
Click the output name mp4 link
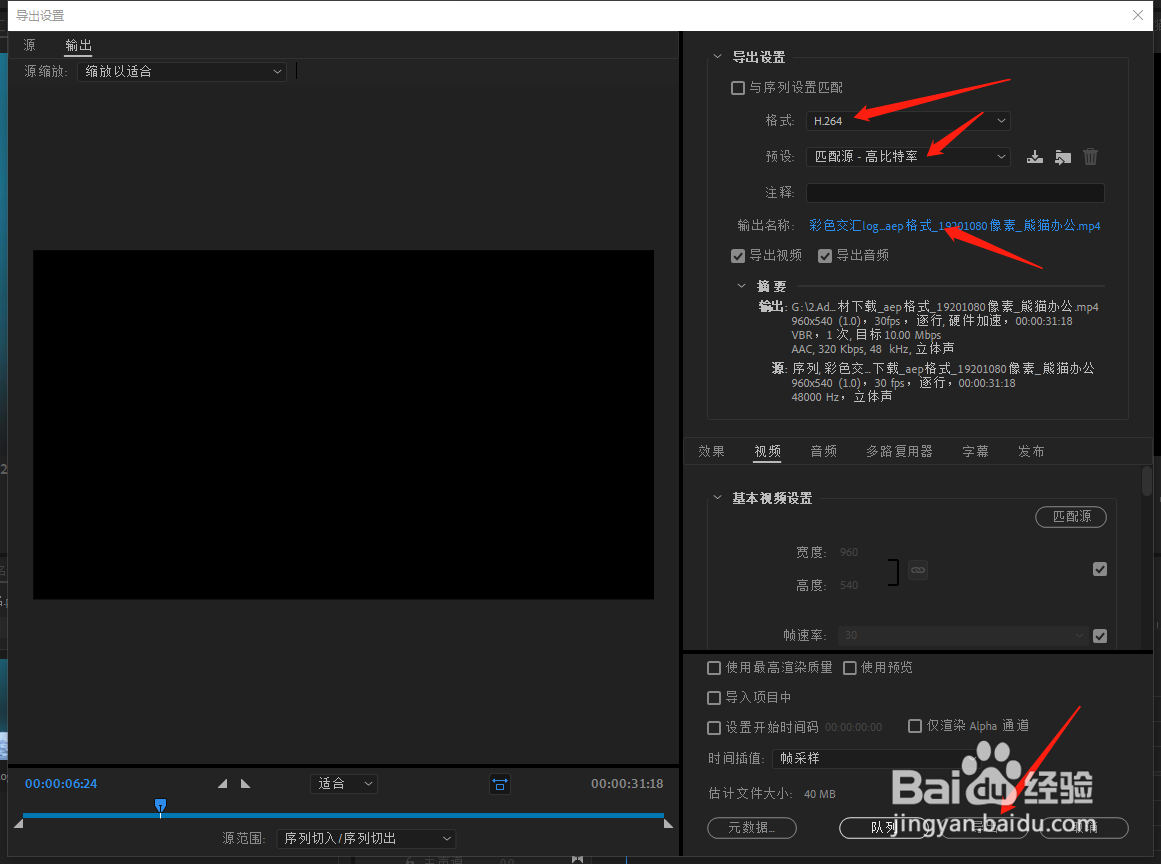click(954, 226)
